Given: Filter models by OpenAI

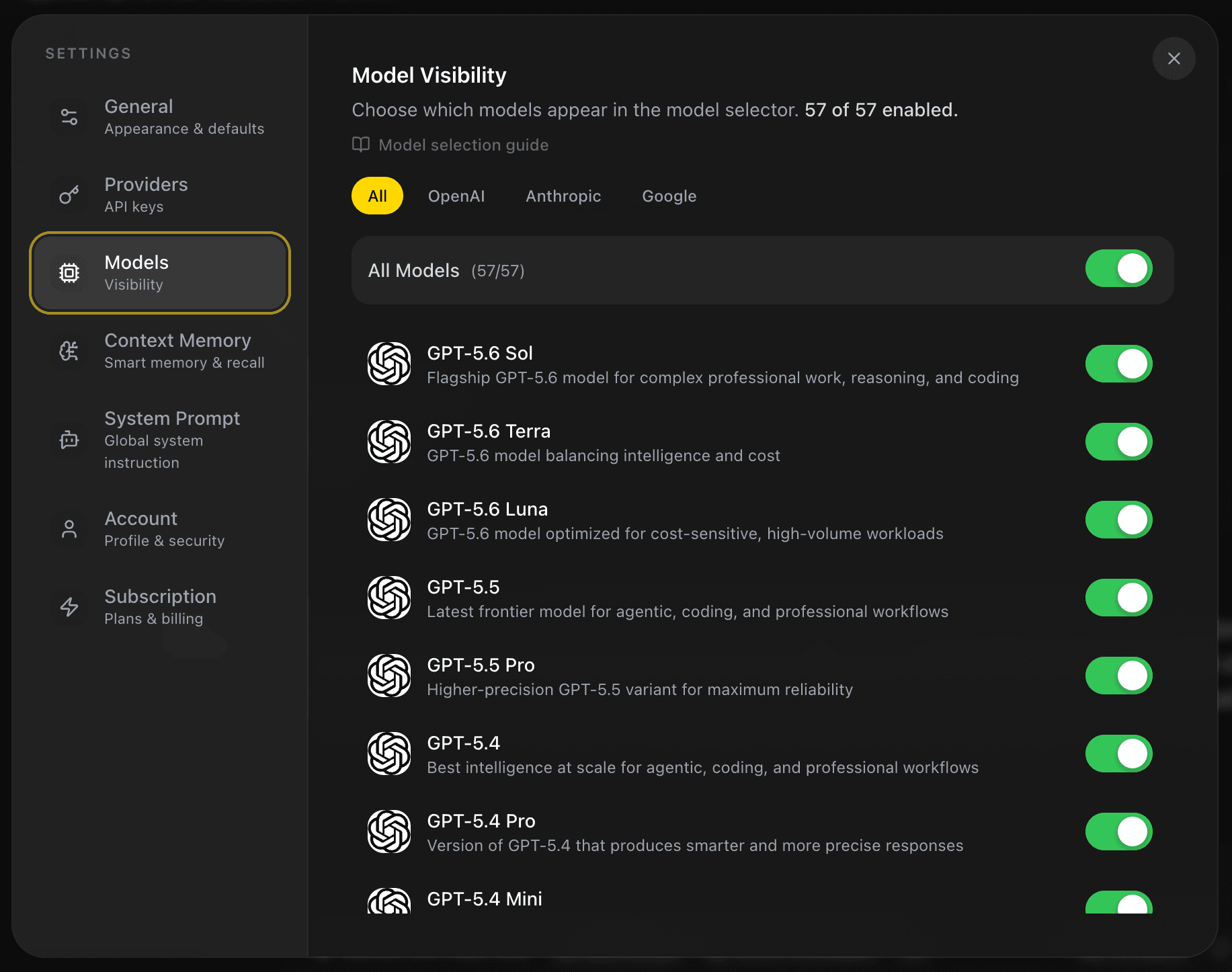Looking at the screenshot, I should [456, 196].
